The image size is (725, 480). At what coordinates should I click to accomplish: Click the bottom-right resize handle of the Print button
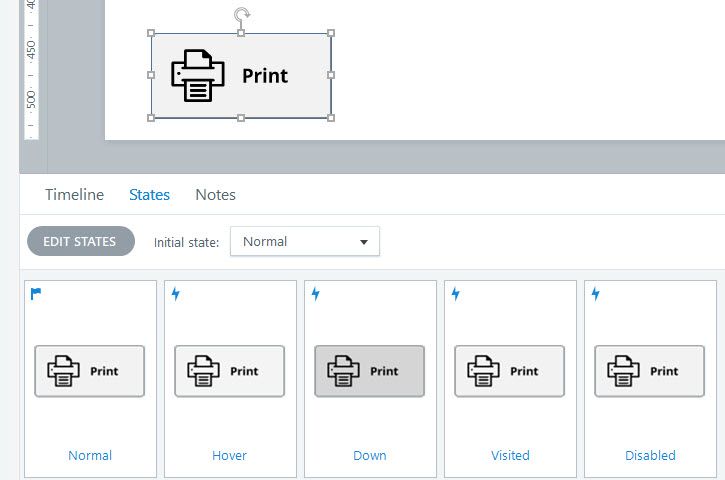331,118
